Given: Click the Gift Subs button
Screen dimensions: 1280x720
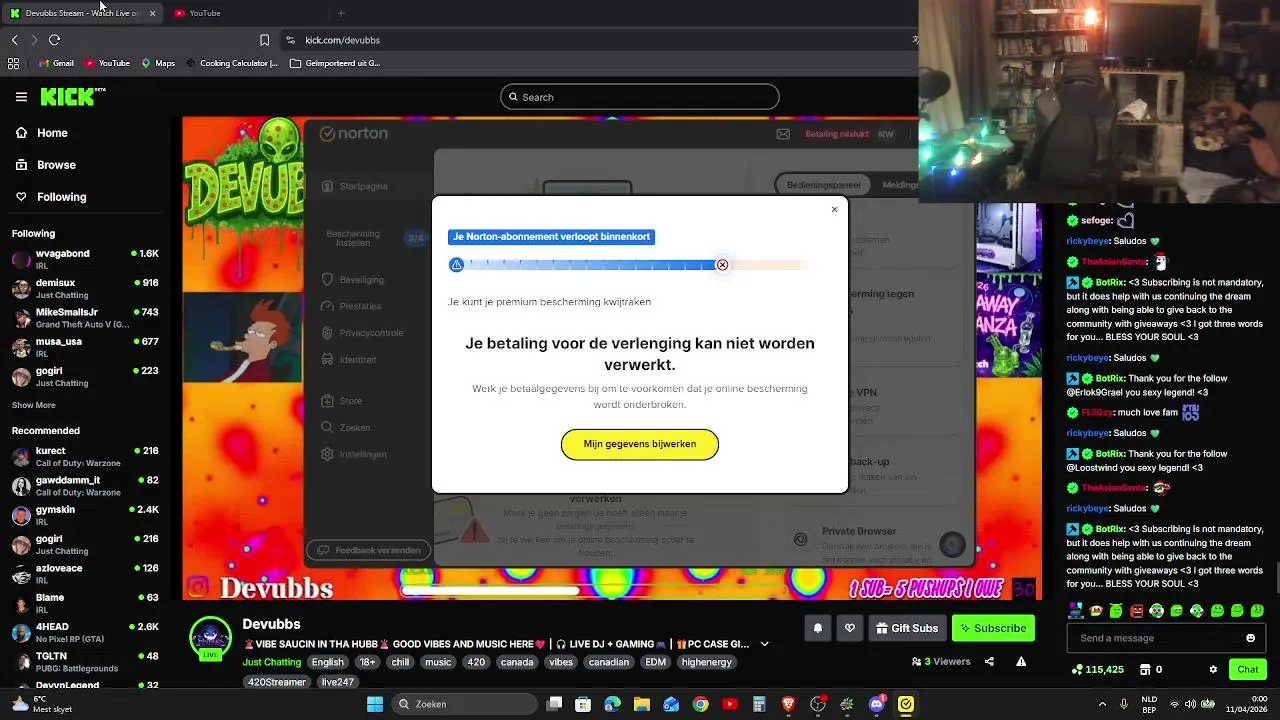Looking at the screenshot, I should [x=907, y=628].
